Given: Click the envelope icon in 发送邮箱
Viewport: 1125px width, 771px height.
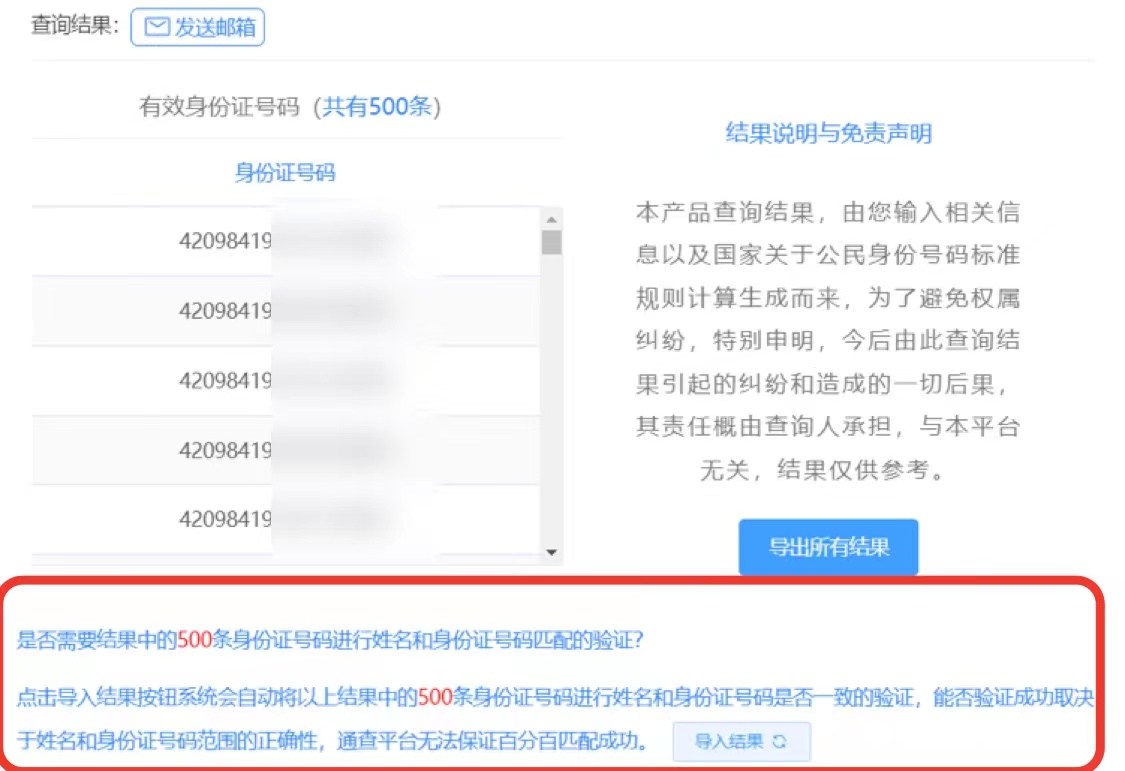Looking at the screenshot, I should click(157, 27).
